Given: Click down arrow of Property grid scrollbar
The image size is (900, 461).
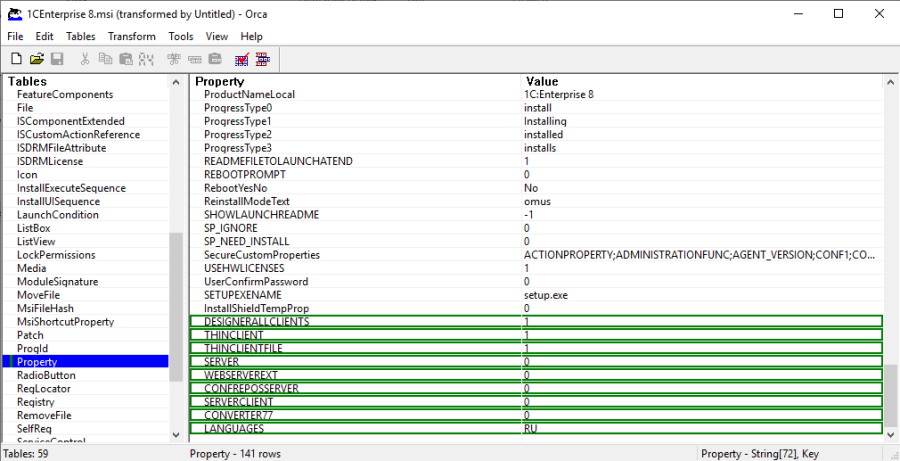Looking at the screenshot, I should (x=890, y=435).
